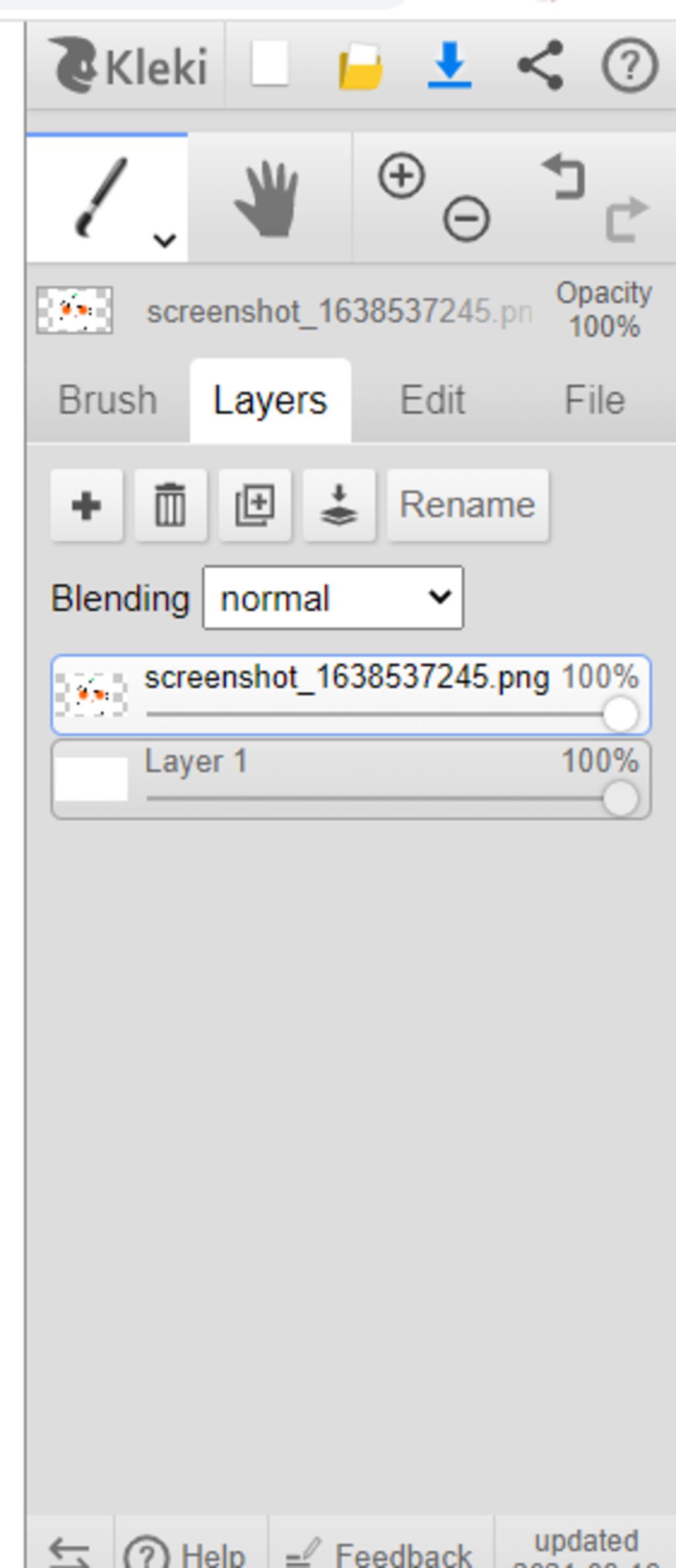Click the Kleki logo

coord(129,66)
